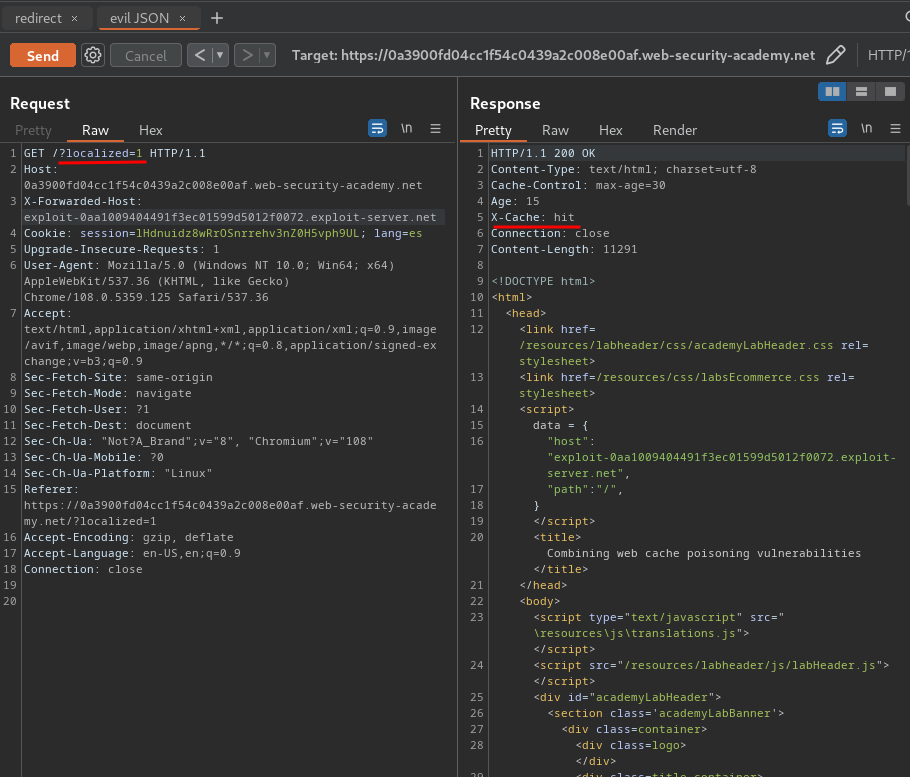Click the X-Forwarded-Host exploit-server value
Viewport: 910px width, 777px height.
point(230,217)
